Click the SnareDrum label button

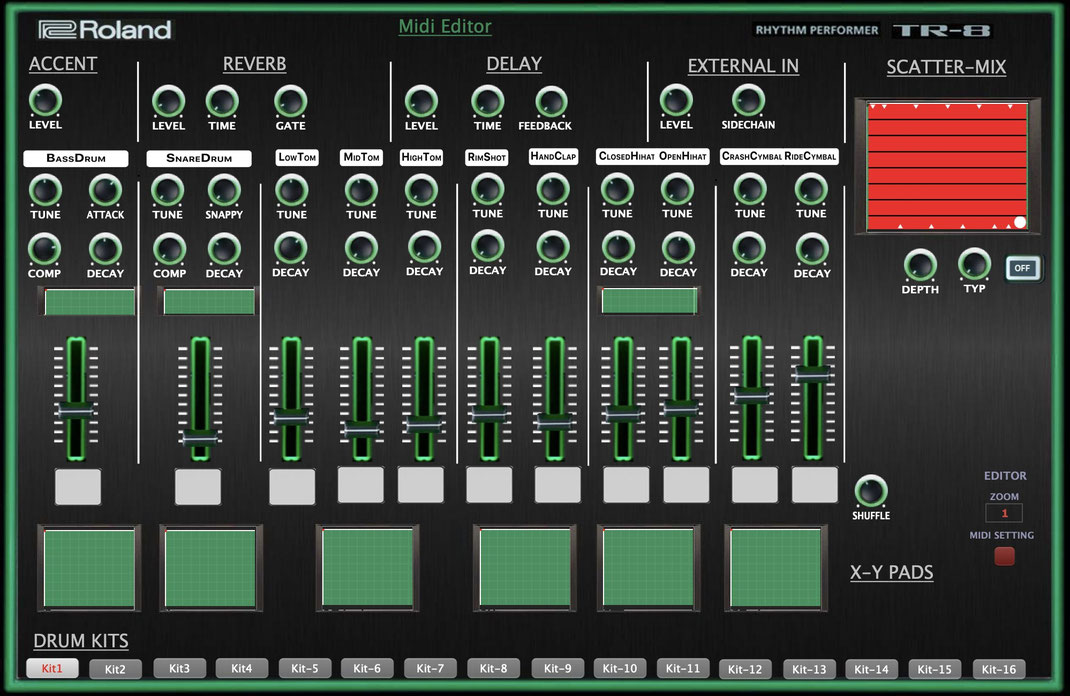pos(199,158)
